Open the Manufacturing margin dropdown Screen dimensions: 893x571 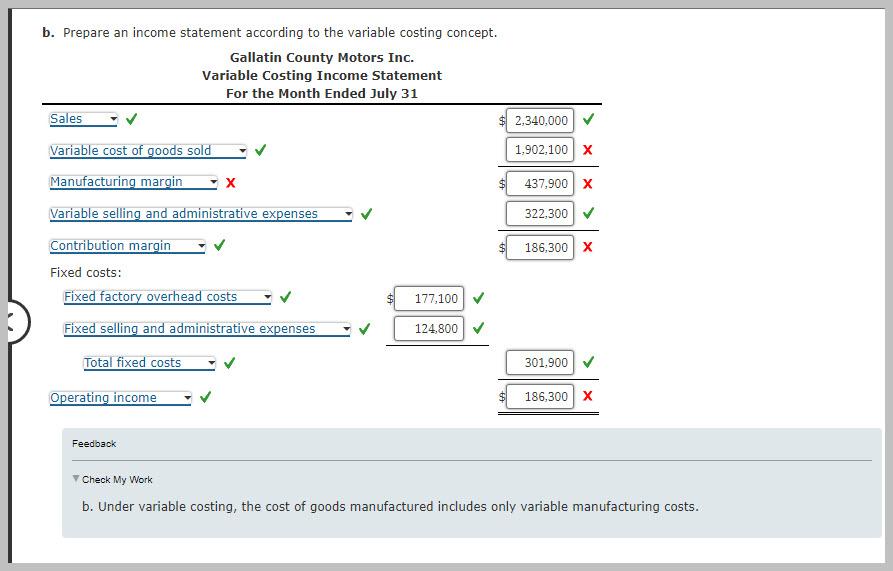[x=133, y=182]
